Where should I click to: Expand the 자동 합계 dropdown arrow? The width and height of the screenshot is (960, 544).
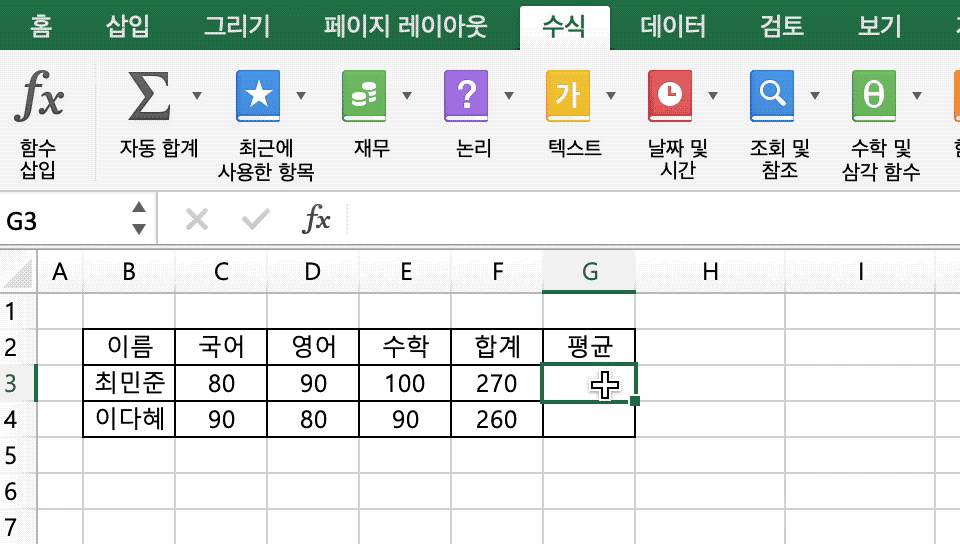pyautogui.click(x=197, y=95)
